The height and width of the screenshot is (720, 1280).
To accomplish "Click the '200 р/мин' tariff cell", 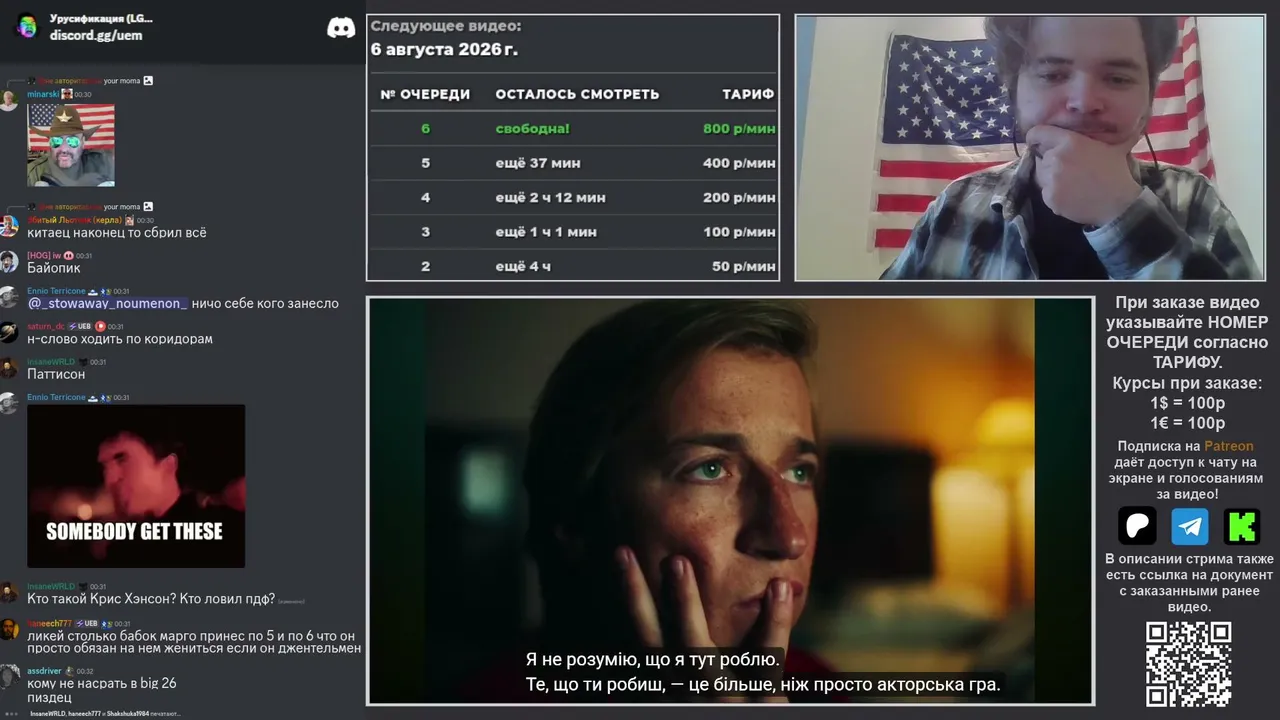I will (739, 198).
